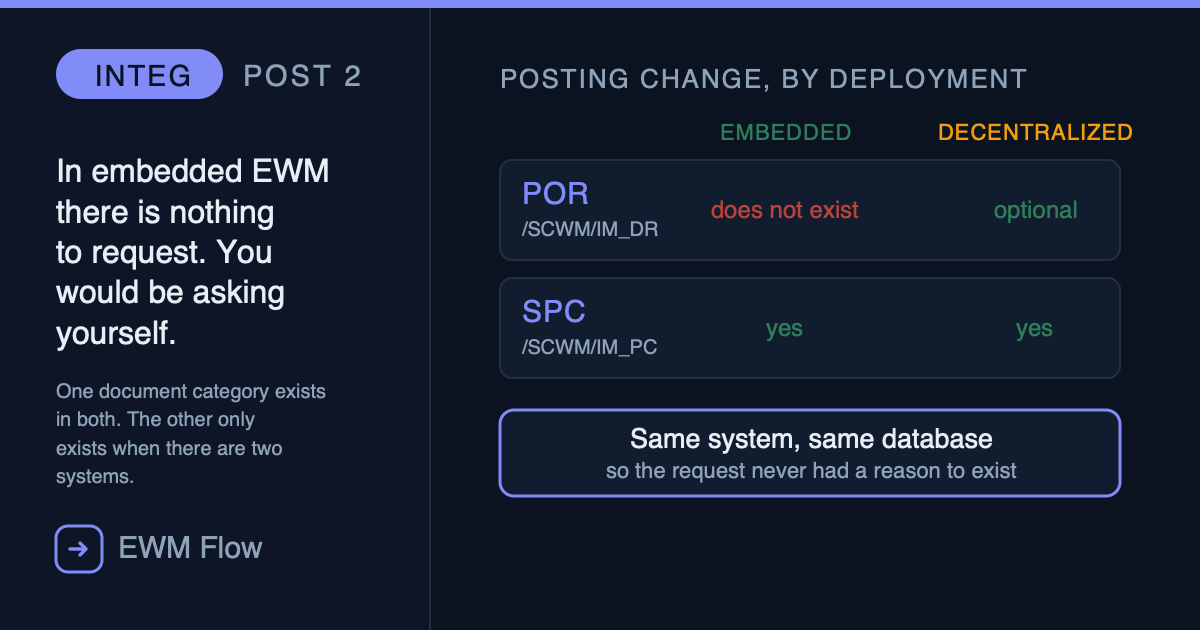Select the 'Same system, same database' callout
Viewport: 1200px width, 630px height.
point(810,453)
